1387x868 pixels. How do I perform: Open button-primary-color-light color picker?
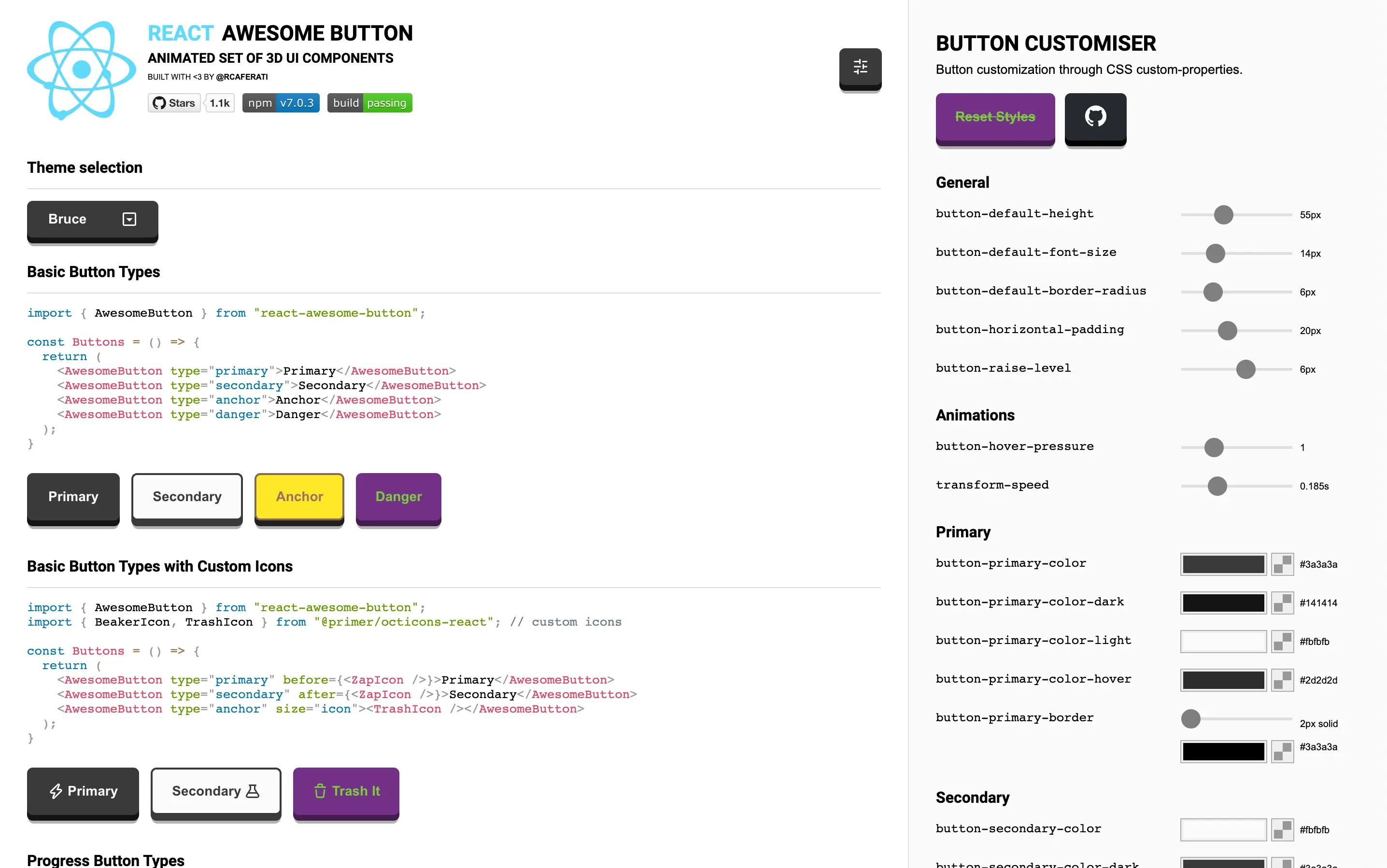1223,641
